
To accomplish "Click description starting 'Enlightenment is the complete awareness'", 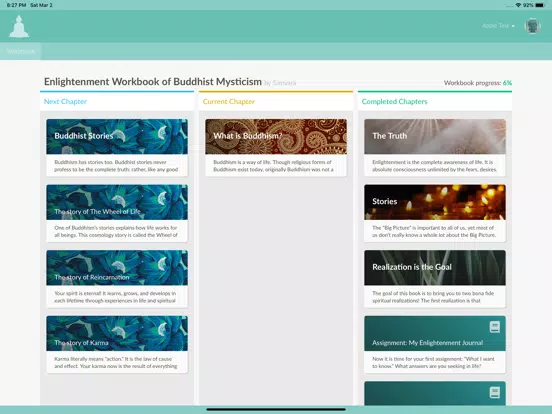I will (x=434, y=166).
